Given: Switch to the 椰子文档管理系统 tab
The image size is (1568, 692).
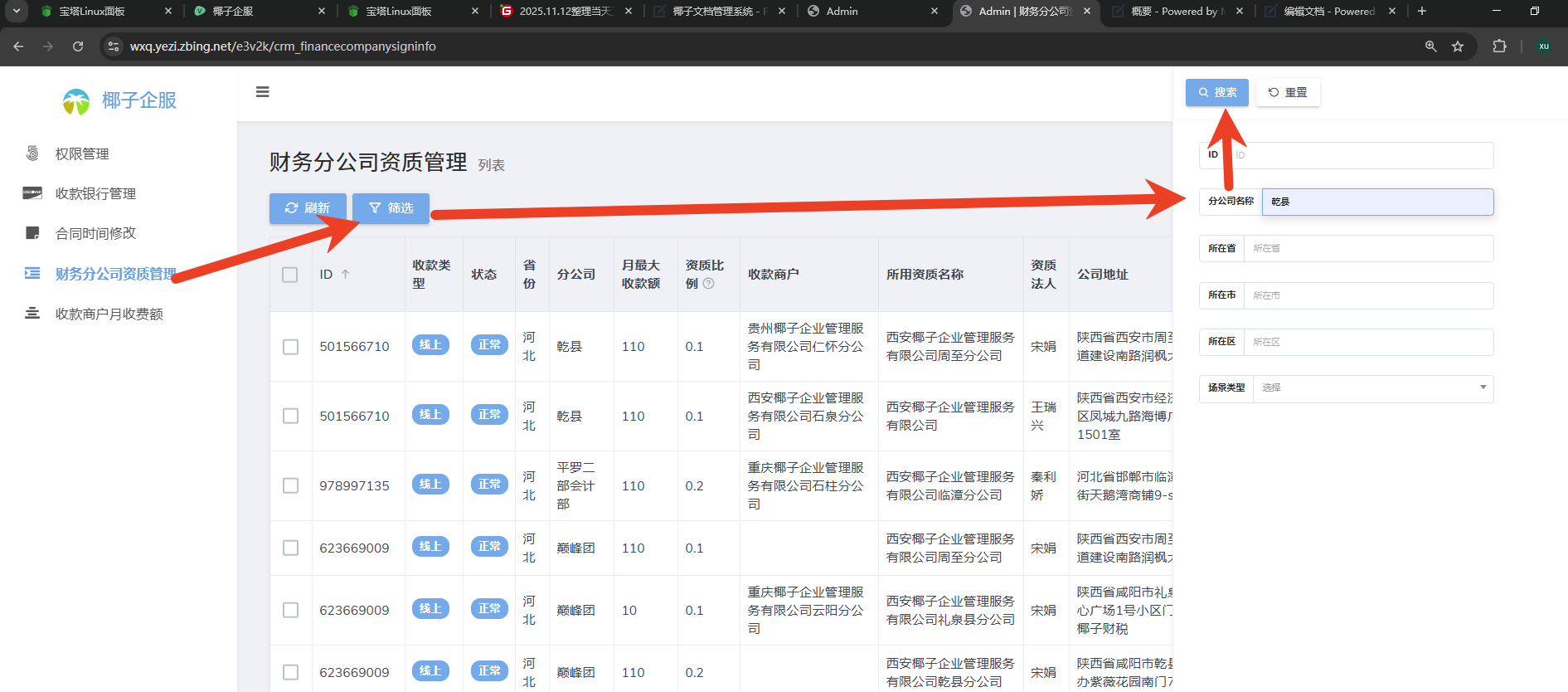Looking at the screenshot, I should click(x=717, y=11).
